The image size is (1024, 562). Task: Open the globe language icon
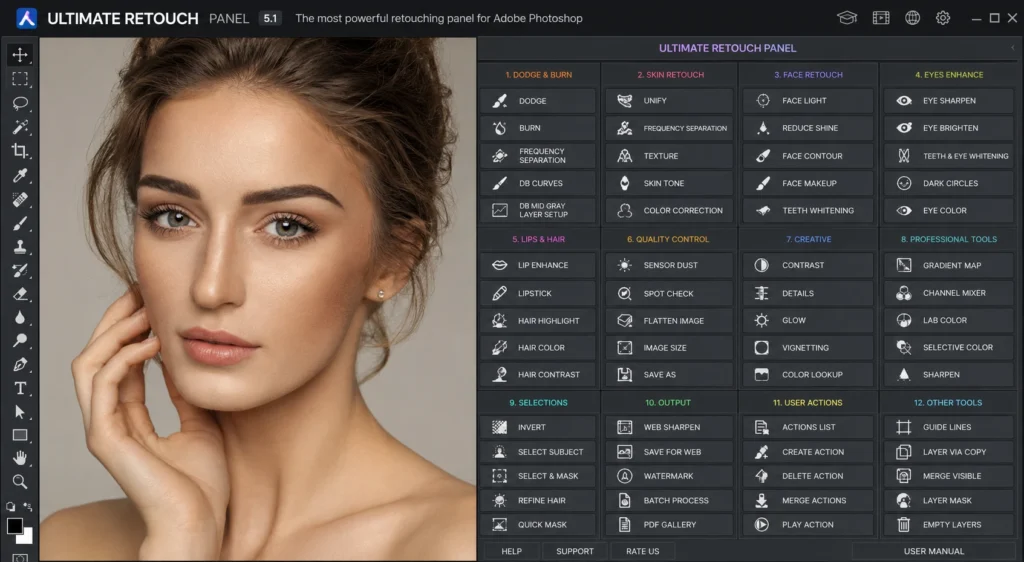coord(912,18)
